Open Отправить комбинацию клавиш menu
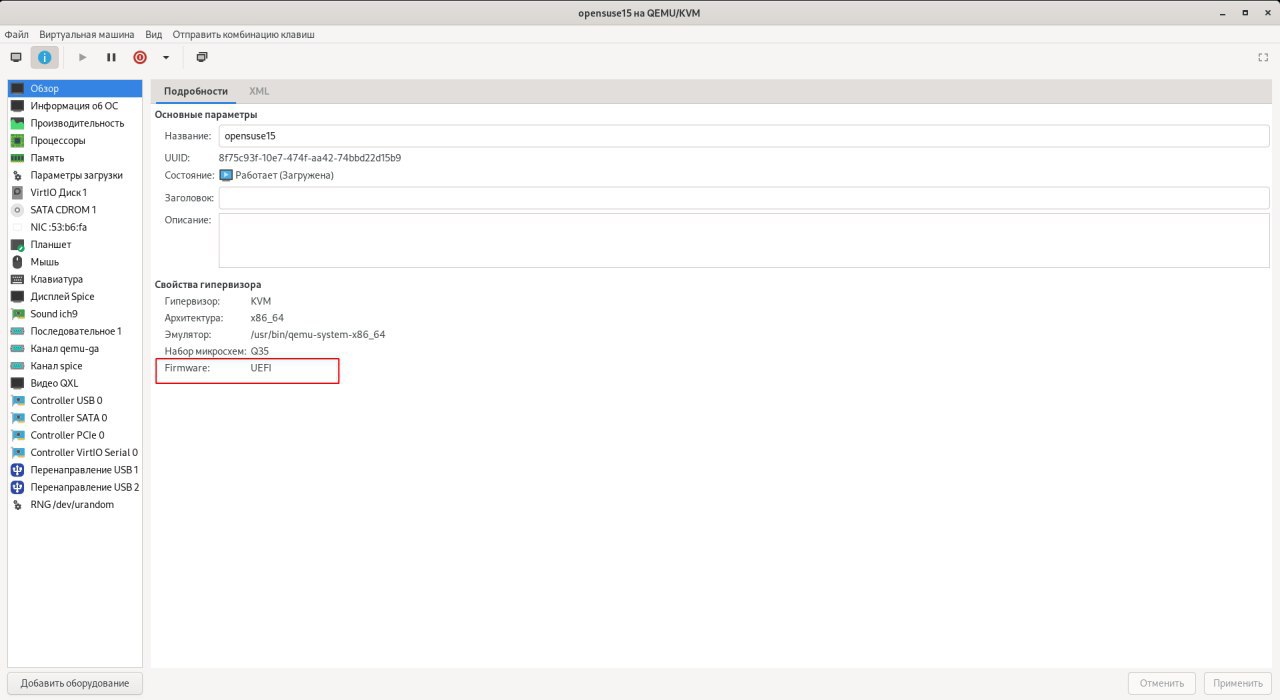This screenshot has width=1280, height=700. pyautogui.click(x=243, y=34)
